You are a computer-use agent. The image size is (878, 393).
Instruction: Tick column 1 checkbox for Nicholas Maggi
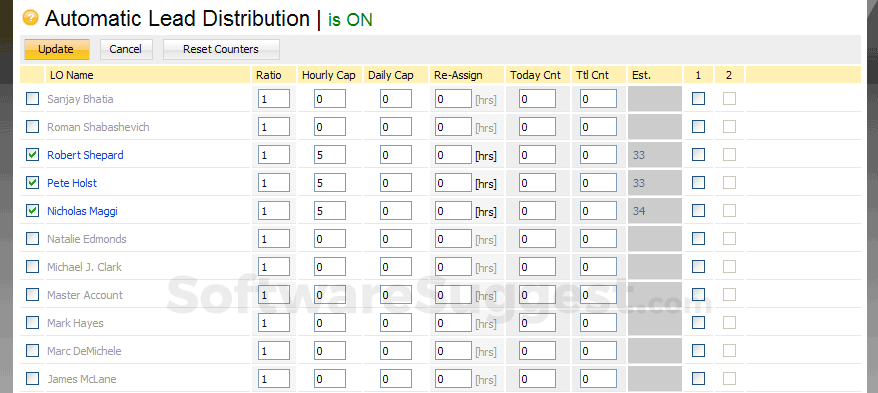698,211
